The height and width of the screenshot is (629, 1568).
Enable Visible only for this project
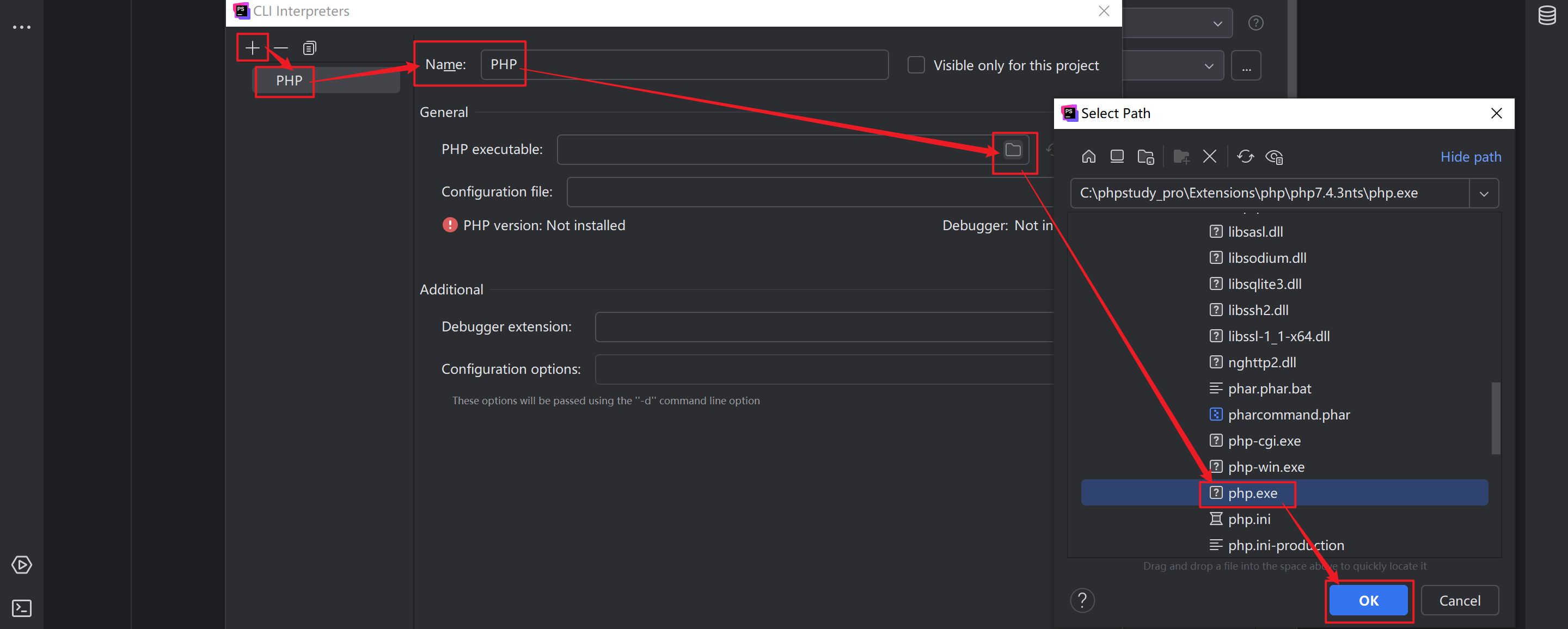pos(916,65)
